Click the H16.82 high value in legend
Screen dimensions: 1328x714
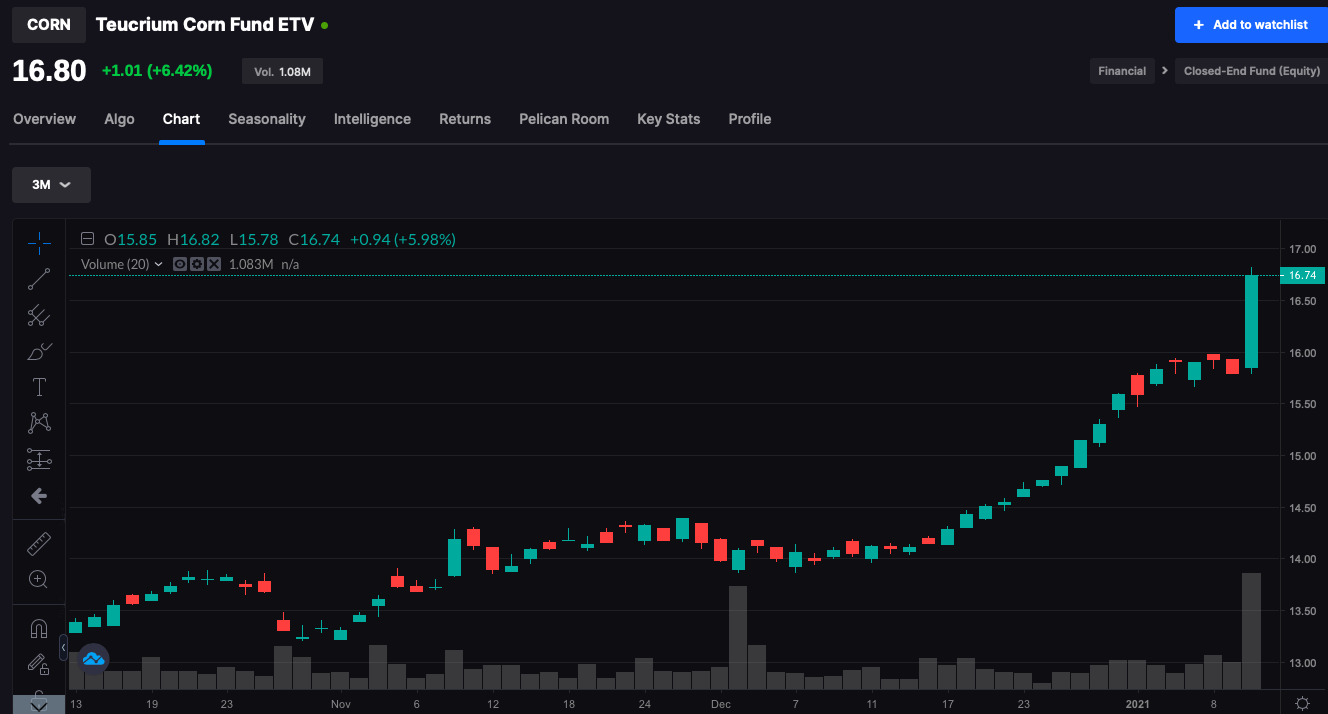point(193,239)
